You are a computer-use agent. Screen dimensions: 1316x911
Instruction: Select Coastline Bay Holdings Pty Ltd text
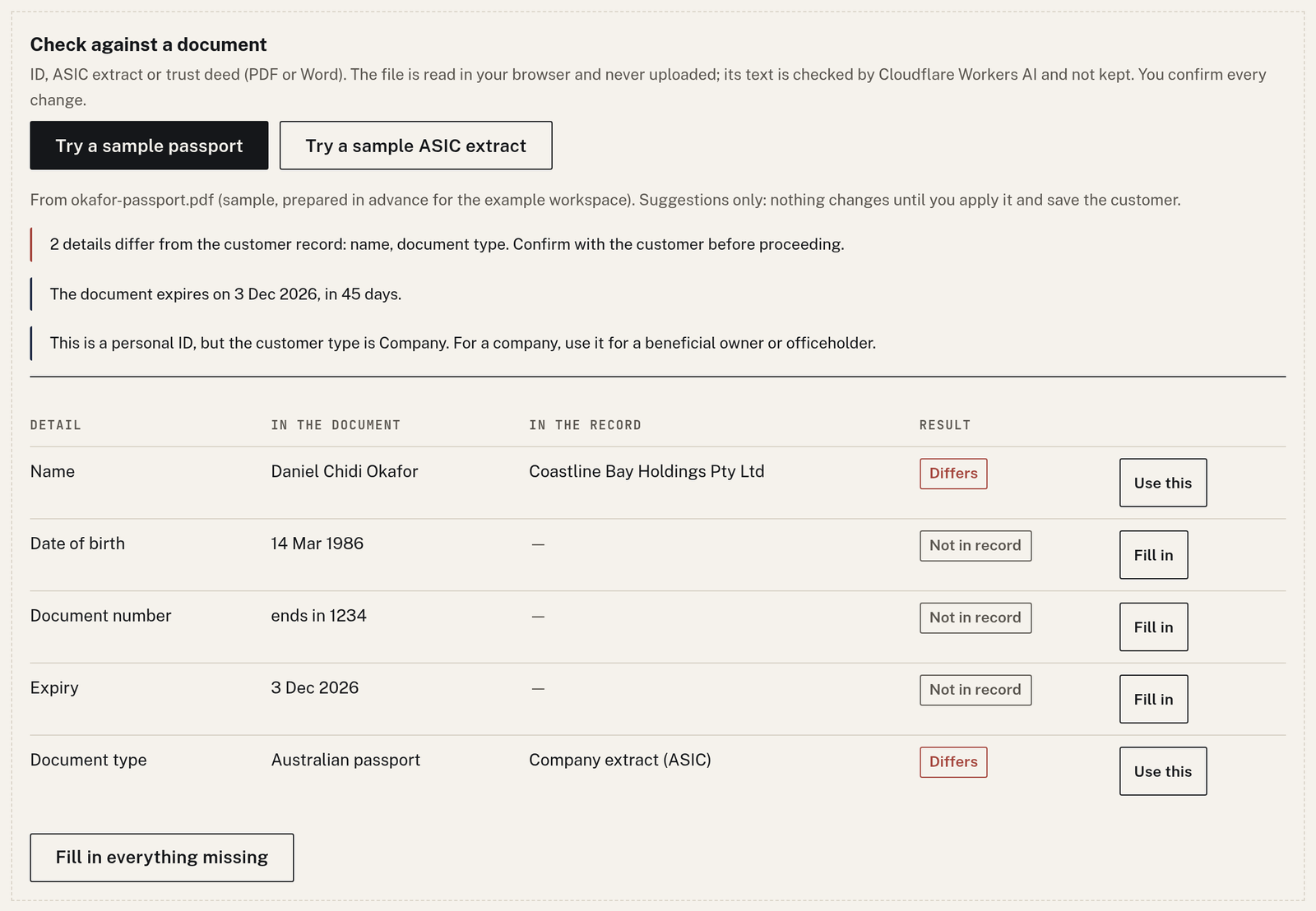point(646,471)
